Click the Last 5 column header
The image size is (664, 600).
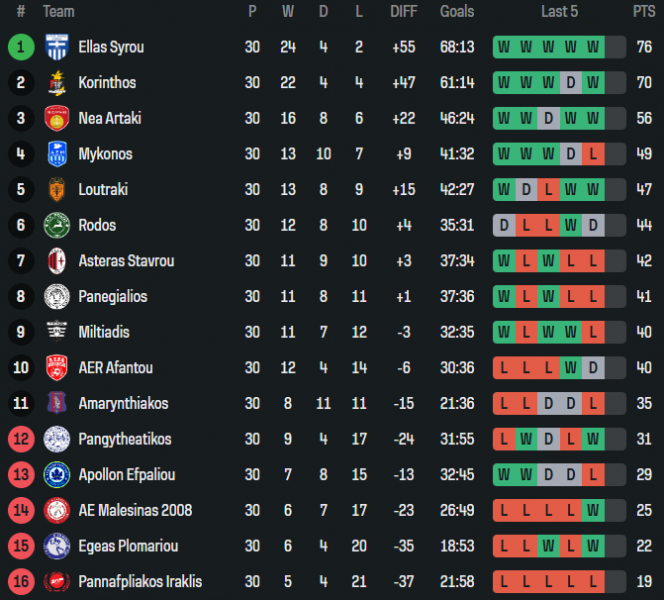click(x=559, y=11)
